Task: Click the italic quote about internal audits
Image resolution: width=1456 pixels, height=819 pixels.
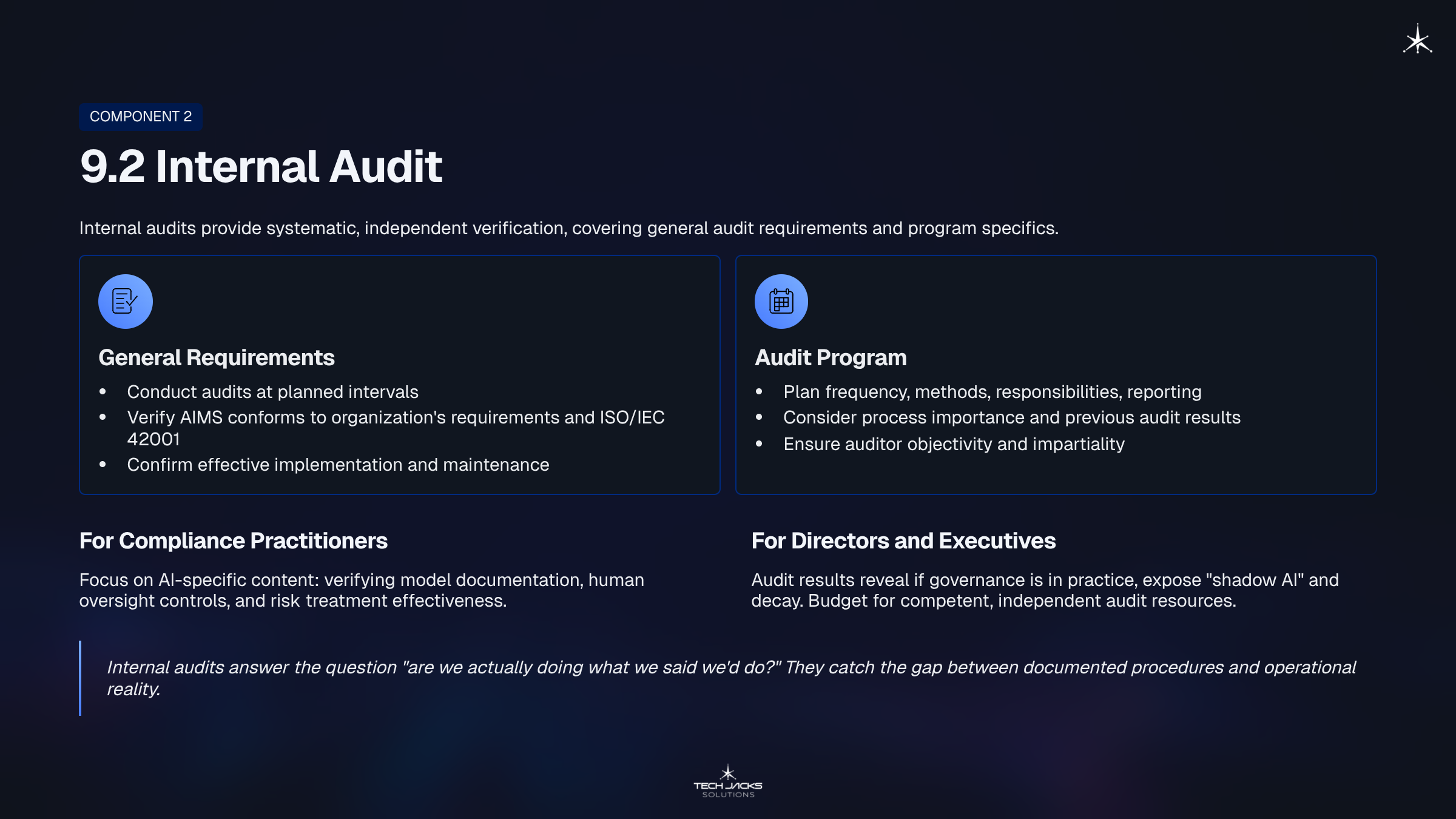Action: (x=730, y=678)
